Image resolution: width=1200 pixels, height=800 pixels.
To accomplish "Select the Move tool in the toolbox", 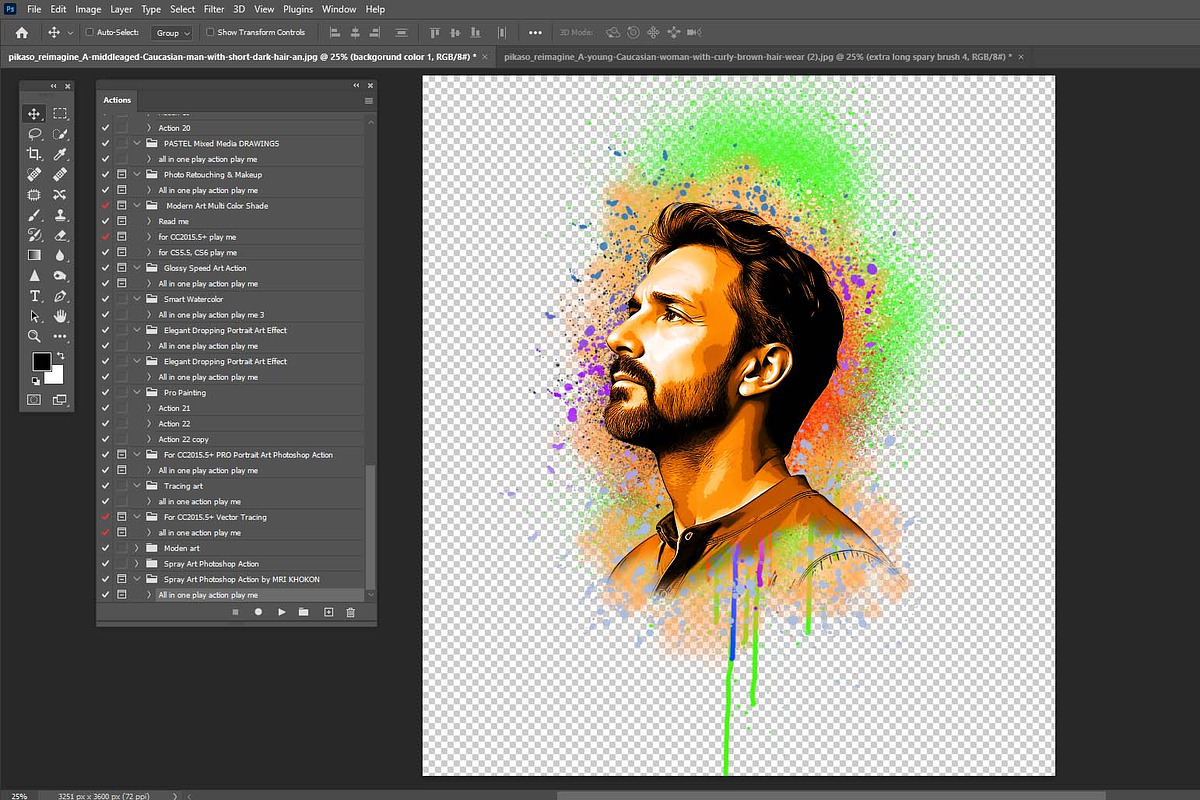I will click(34, 114).
